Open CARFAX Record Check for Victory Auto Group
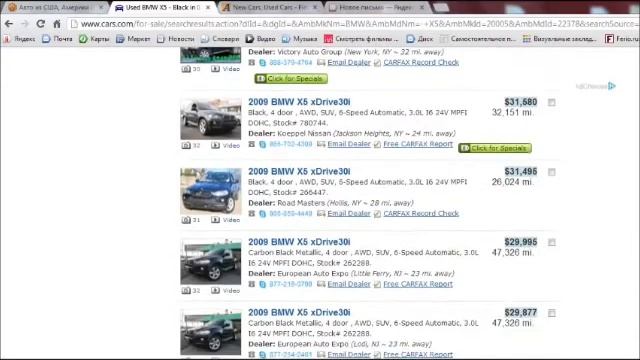This screenshot has height=360, width=640. (421, 62)
